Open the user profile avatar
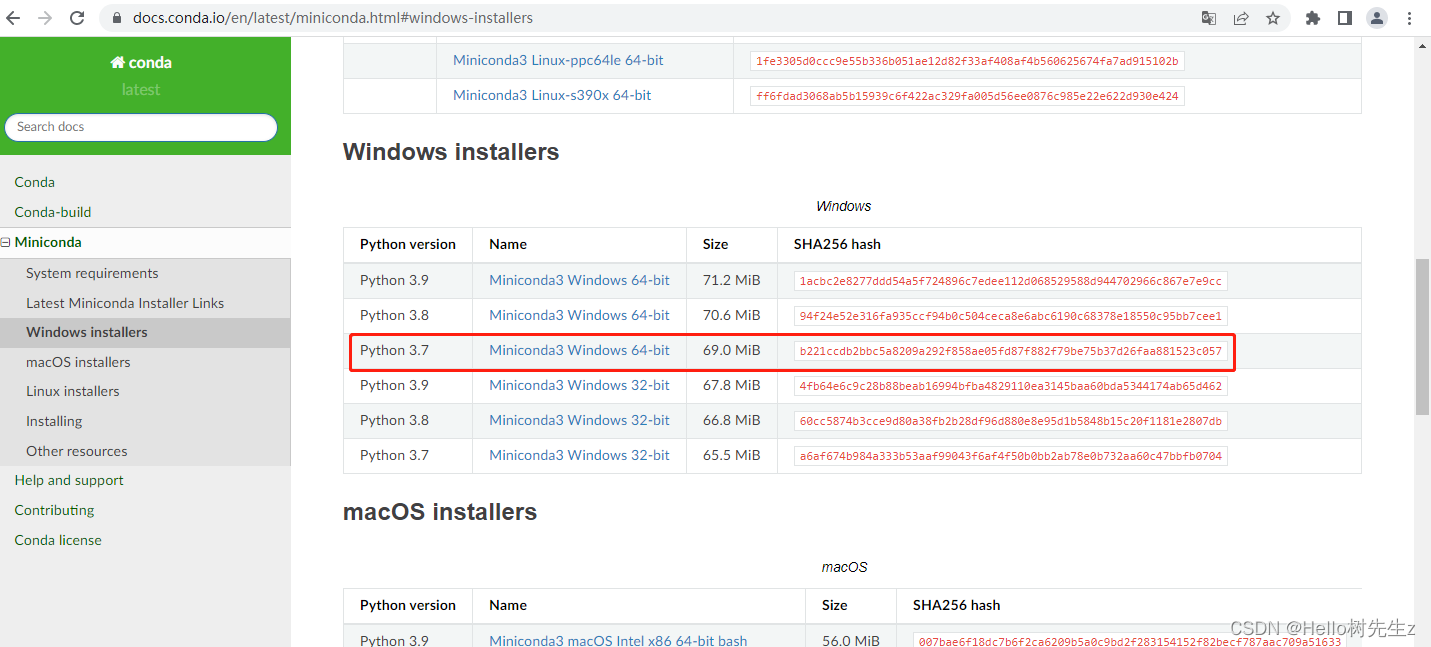The width and height of the screenshot is (1431, 647). pyautogui.click(x=1377, y=18)
